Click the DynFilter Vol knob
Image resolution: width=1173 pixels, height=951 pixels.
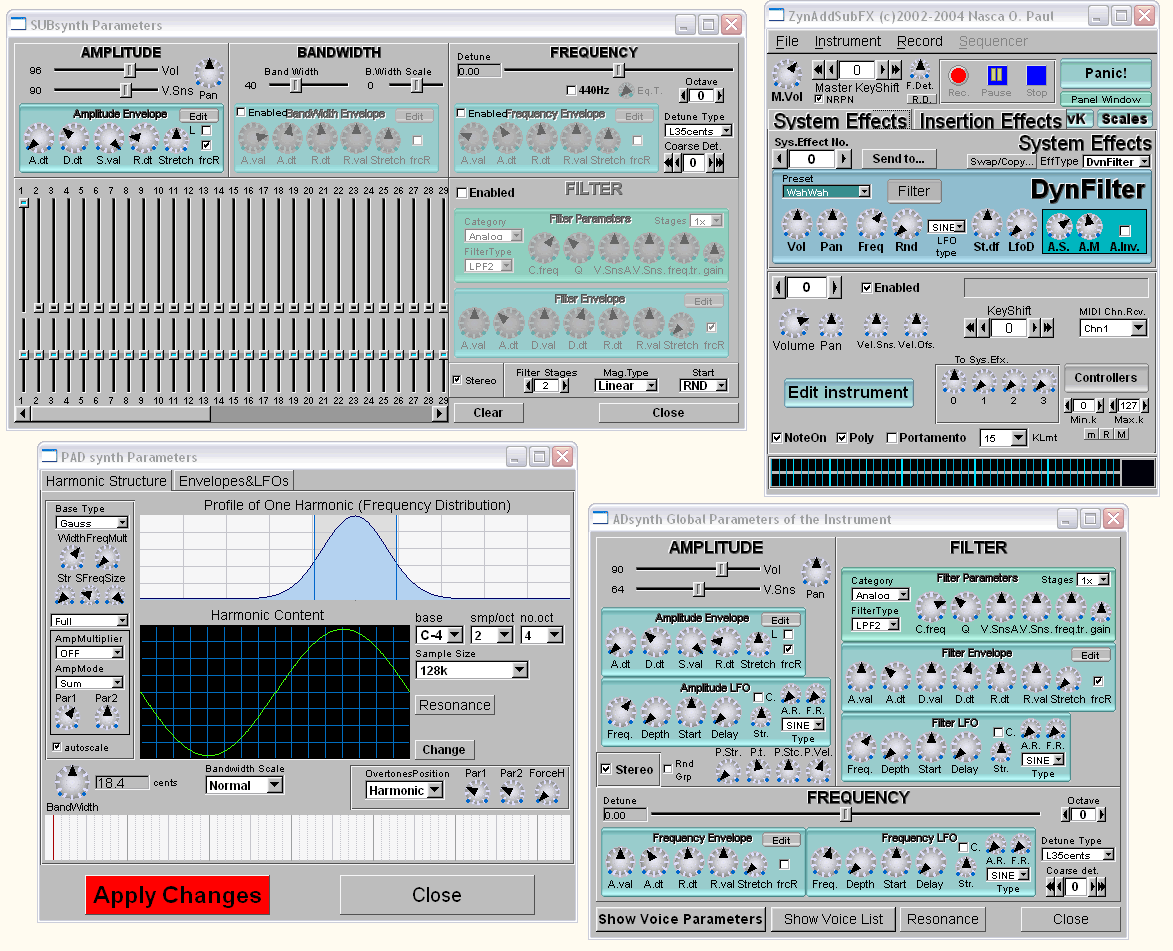point(797,224)
